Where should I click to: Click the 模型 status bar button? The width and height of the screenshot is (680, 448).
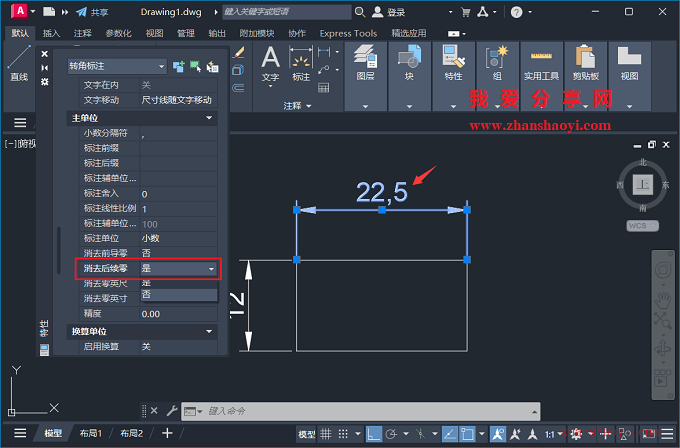(x=307, y=434)
